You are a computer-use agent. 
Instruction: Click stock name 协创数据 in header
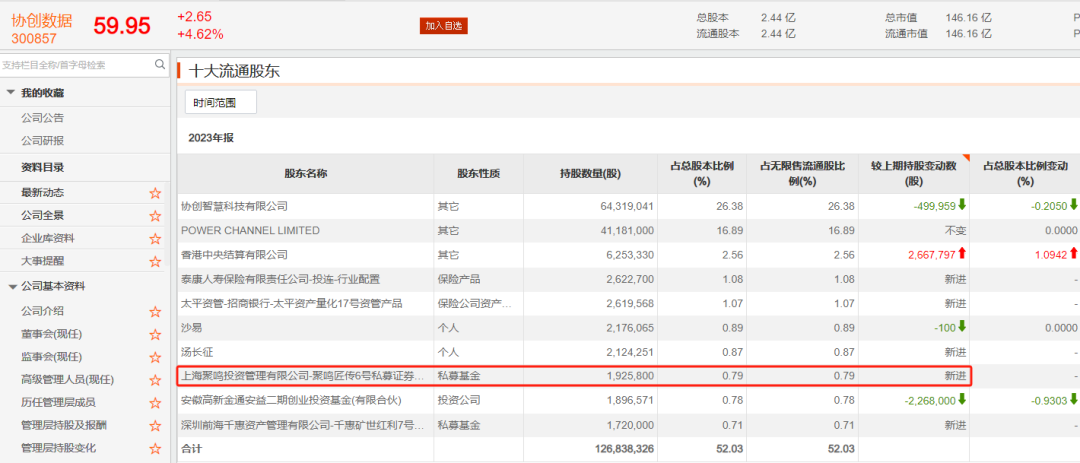pyautogui.click(x=41, y=21)
